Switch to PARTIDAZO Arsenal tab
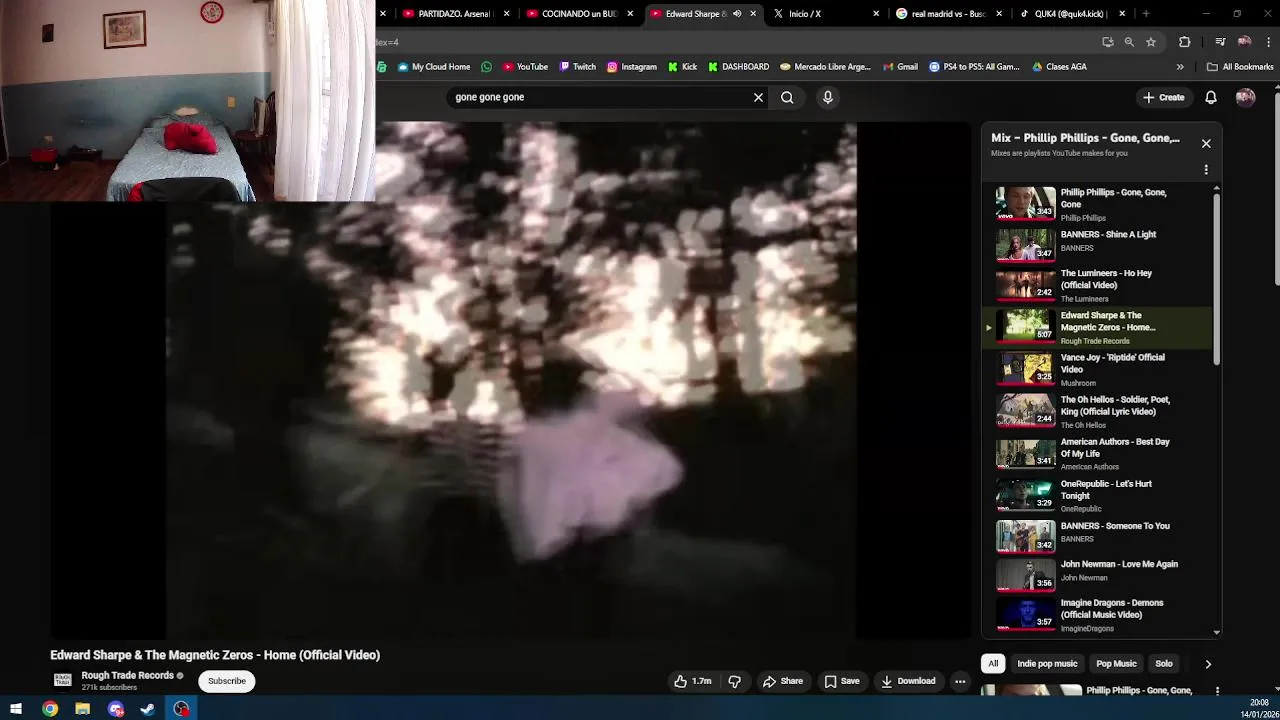Image resolution: width=1280 pixels, height=720 pixels. [x=456, y=14]
